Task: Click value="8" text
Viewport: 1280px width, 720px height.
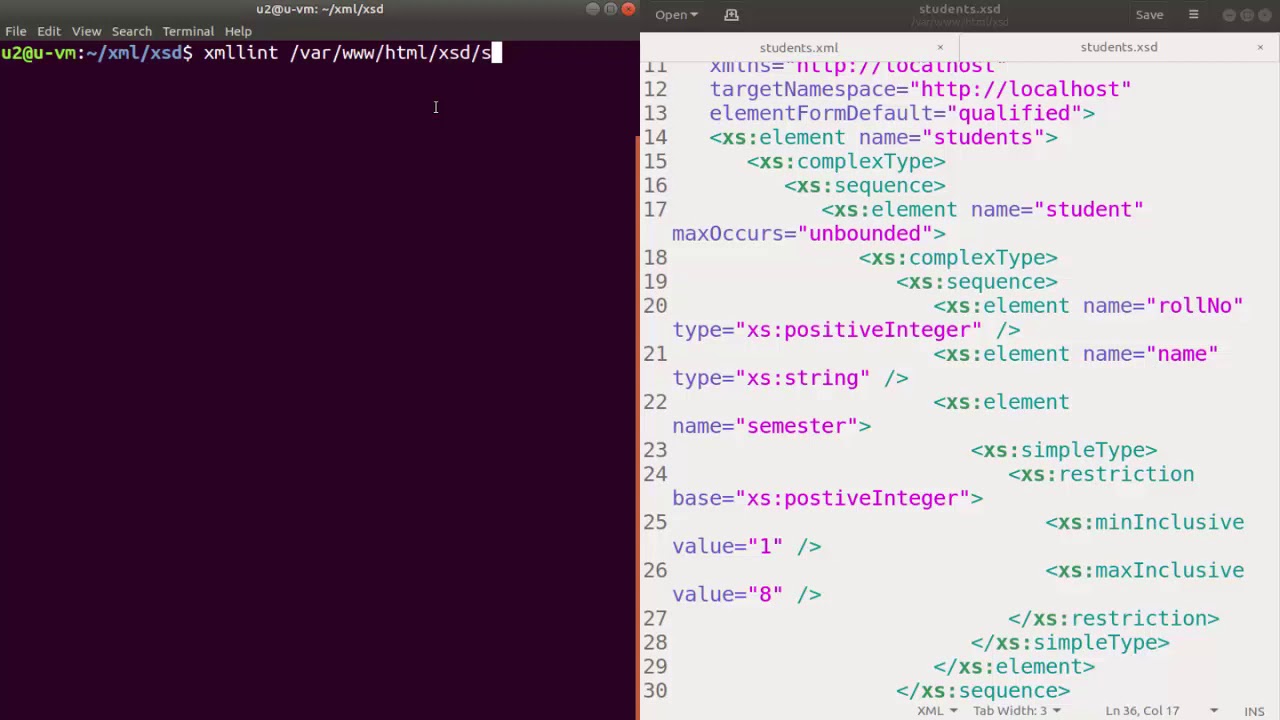Action: coord(728,594)
